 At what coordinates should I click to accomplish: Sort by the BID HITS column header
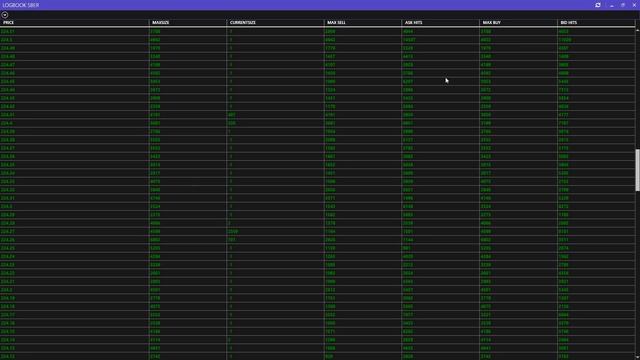(569, 22)
